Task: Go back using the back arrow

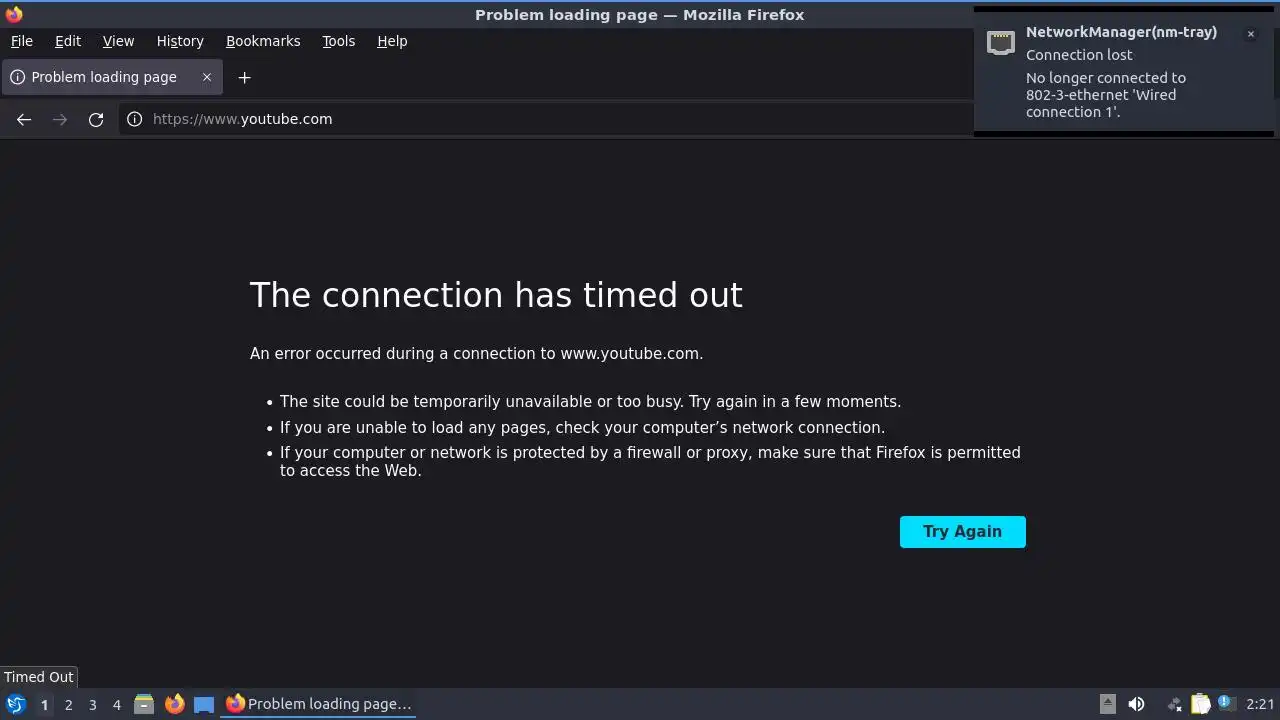Action: pyautogui.click(x=24, y=119)
